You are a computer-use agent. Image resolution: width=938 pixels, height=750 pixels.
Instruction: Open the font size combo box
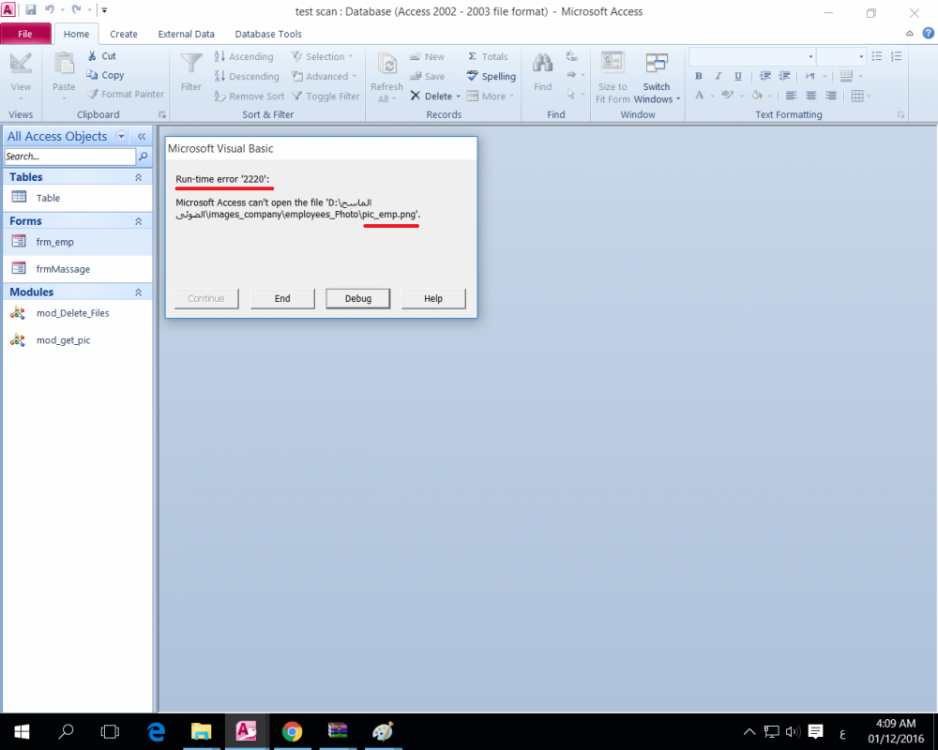coord(841,56)
